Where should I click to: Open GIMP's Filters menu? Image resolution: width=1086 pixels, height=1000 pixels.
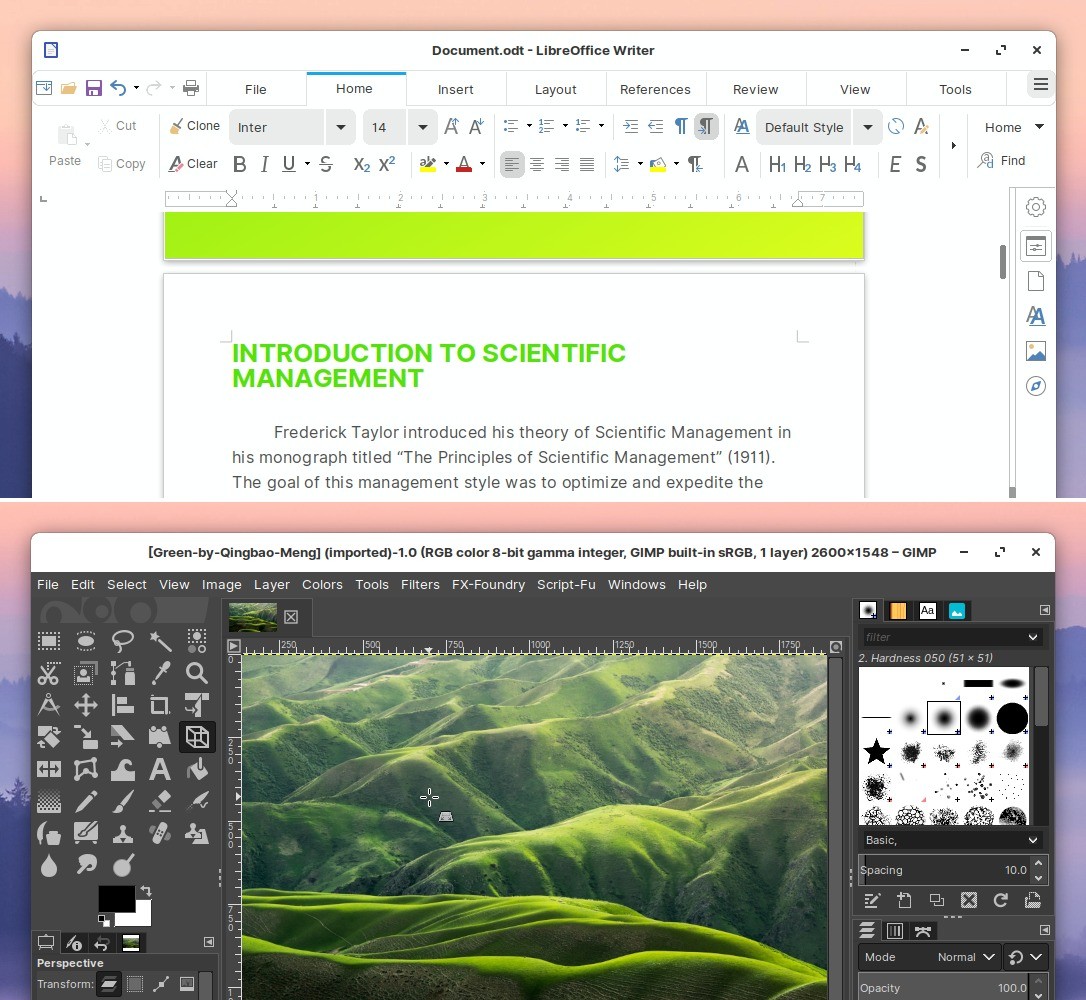tap(420, 585)
